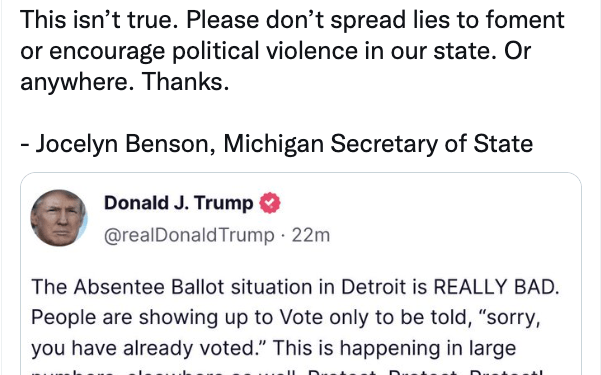Viewport: 601px width, 375px height.
Task: Click the Jocelyn Benson signature line
Action: click(x=276, y=144)
